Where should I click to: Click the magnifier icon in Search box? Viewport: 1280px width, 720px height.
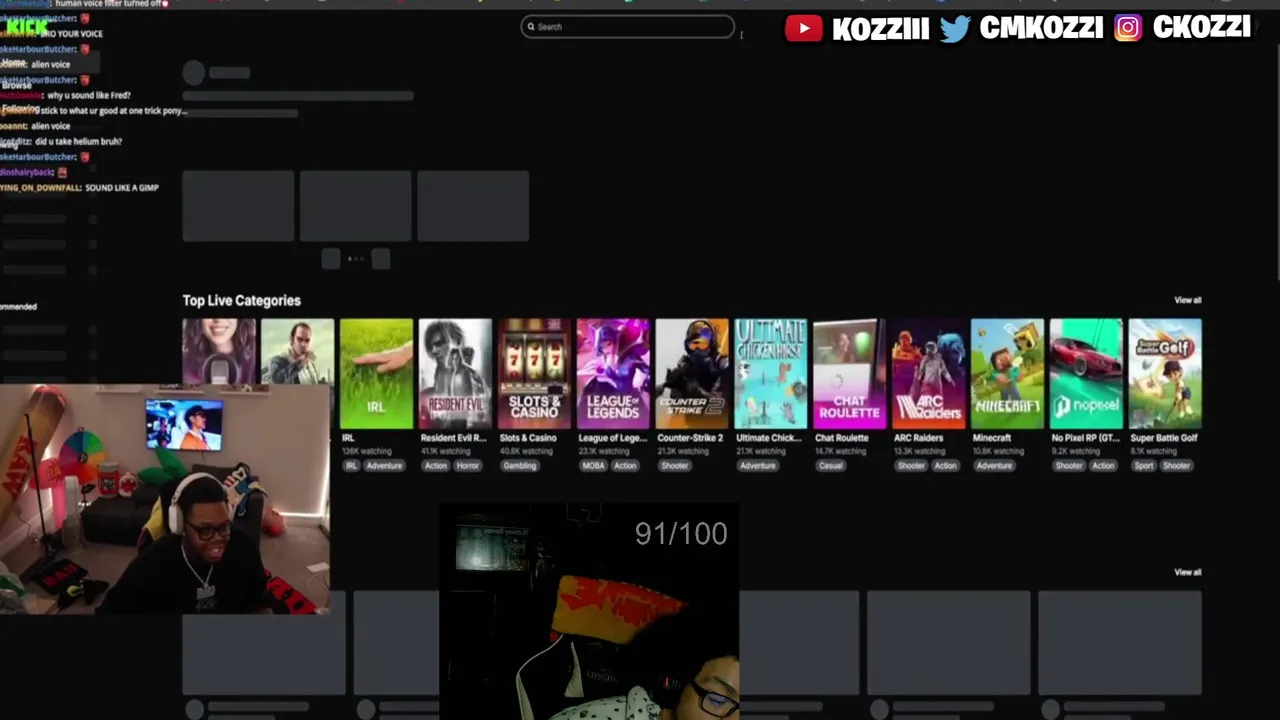(x=530, y=27)
